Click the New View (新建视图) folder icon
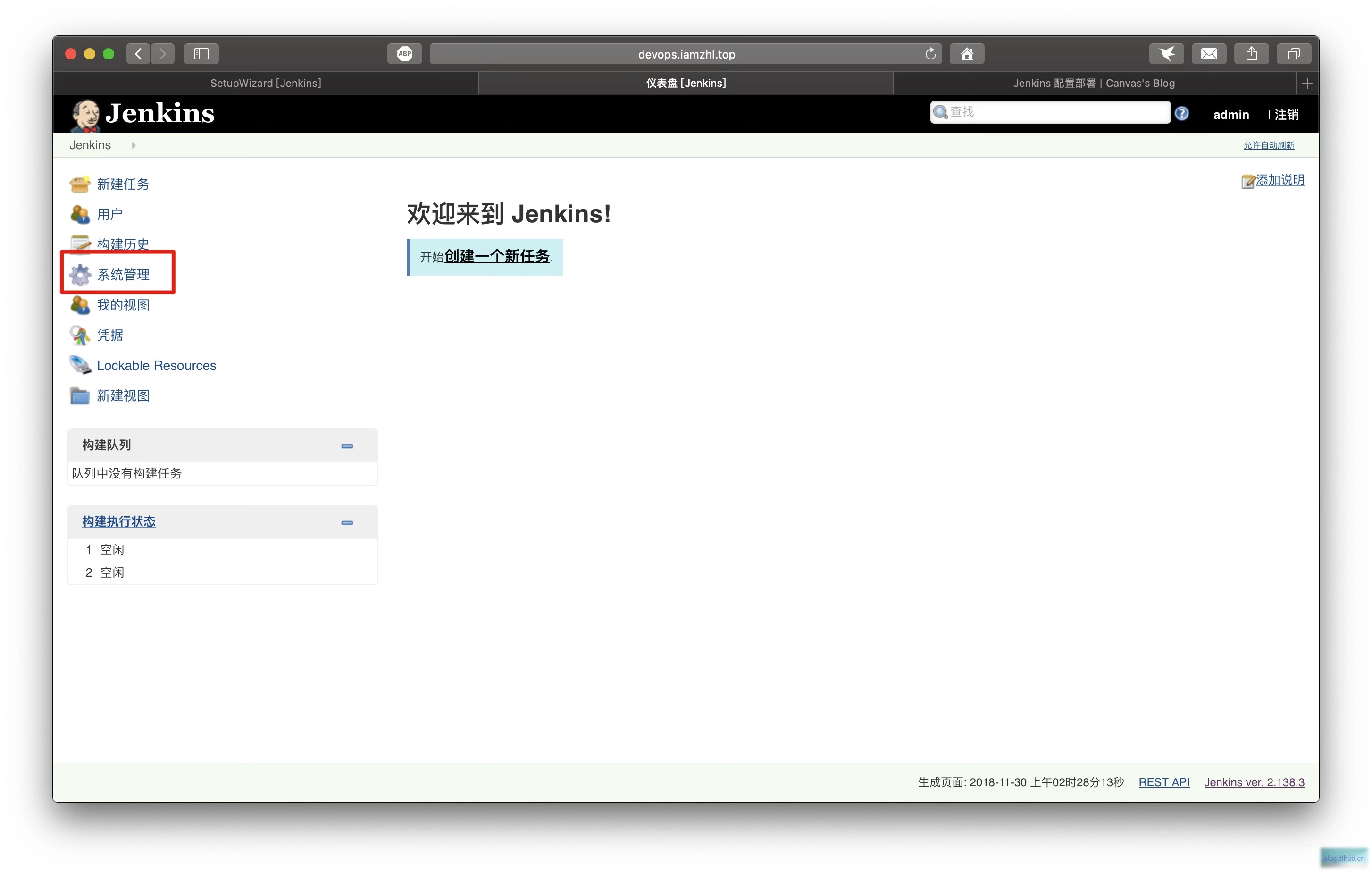The width and height of the screenshot is (1372, 872). 79,395
